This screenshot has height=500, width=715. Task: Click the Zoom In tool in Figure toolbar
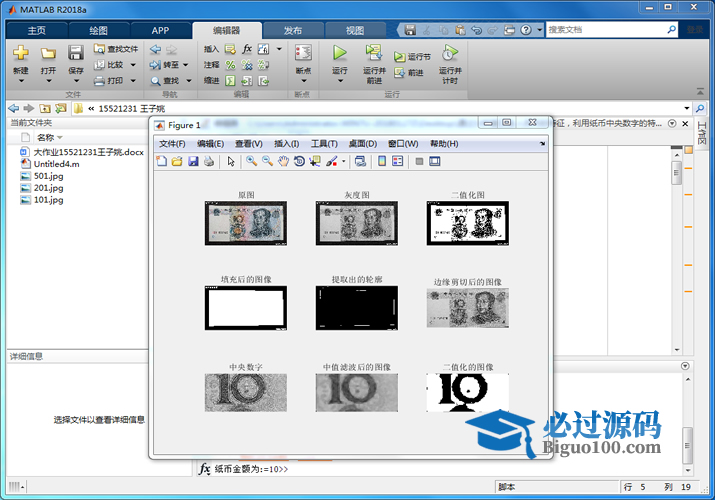[252, 161]
